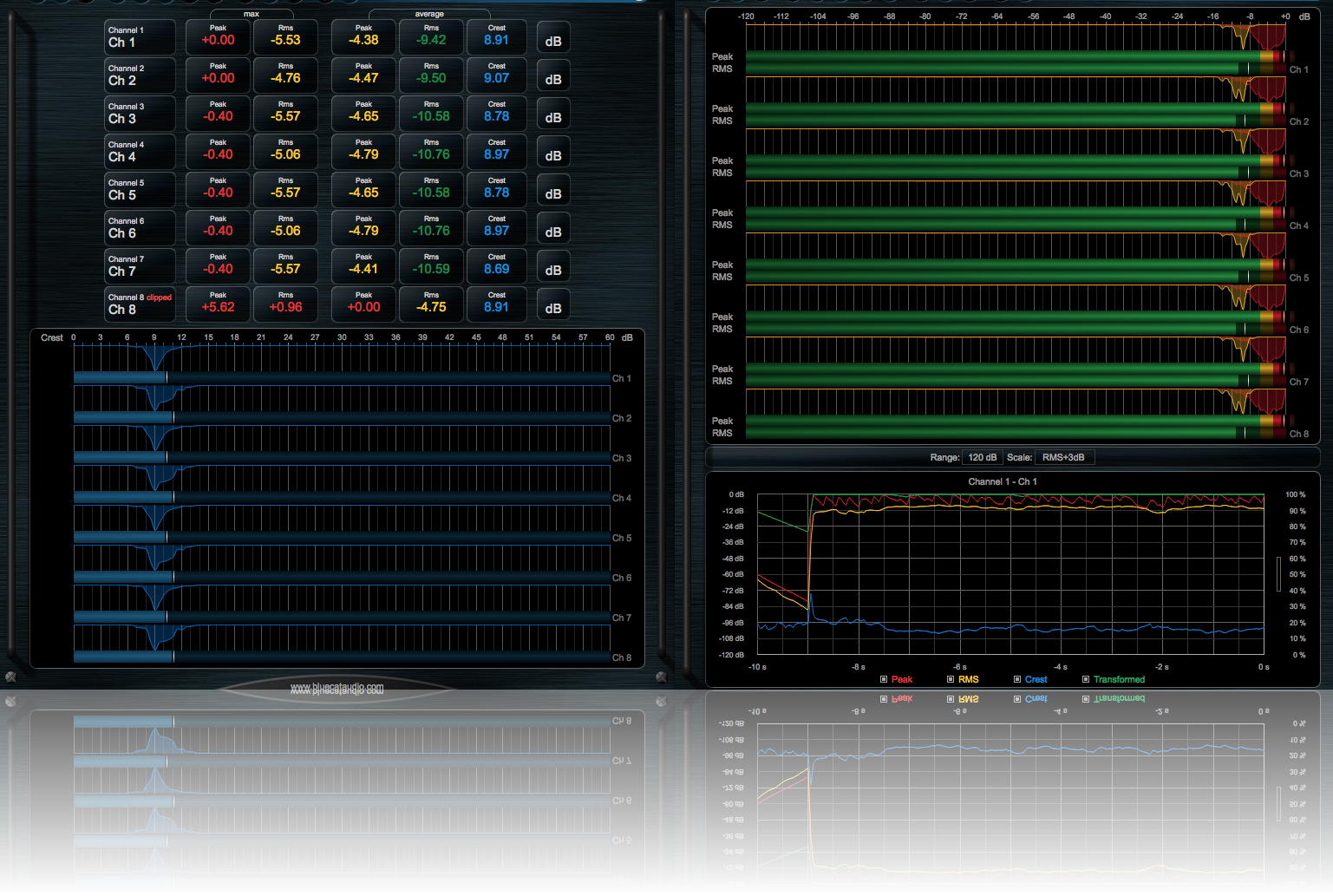Hide the green Transformed curve via checkbox
The width and height of the screenshot is (1333, 896).
click(1086, 679)
